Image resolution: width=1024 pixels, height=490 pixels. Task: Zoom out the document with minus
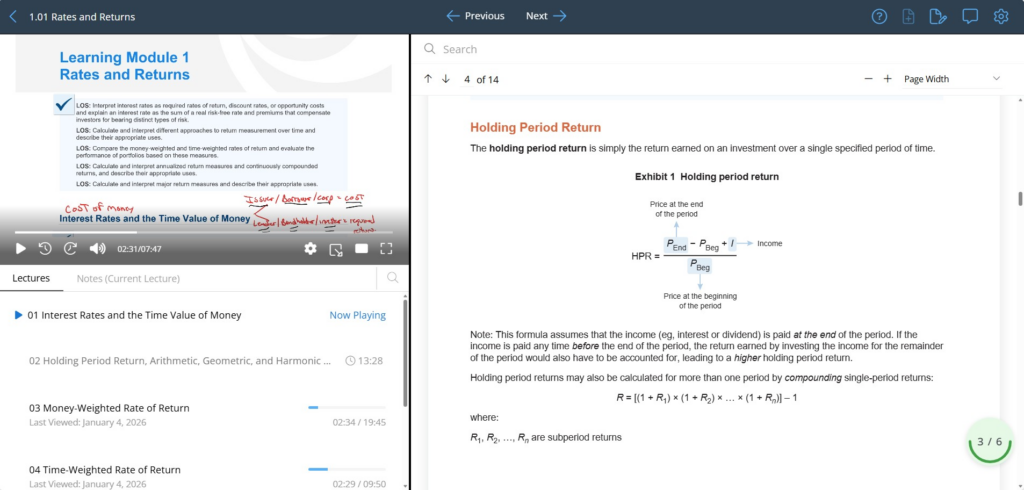(x=868, y=79)
